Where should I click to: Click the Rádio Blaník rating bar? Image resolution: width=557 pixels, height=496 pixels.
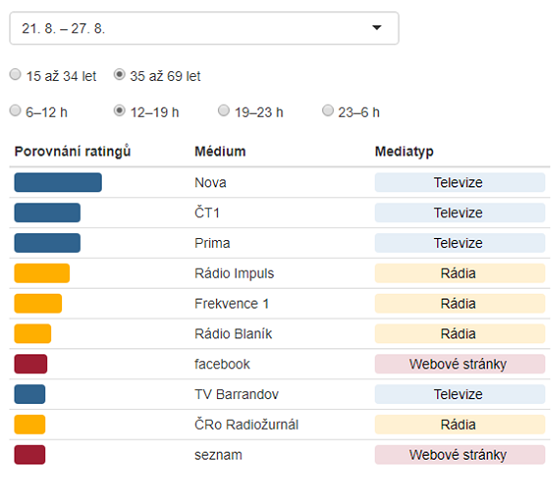point(33,334)
